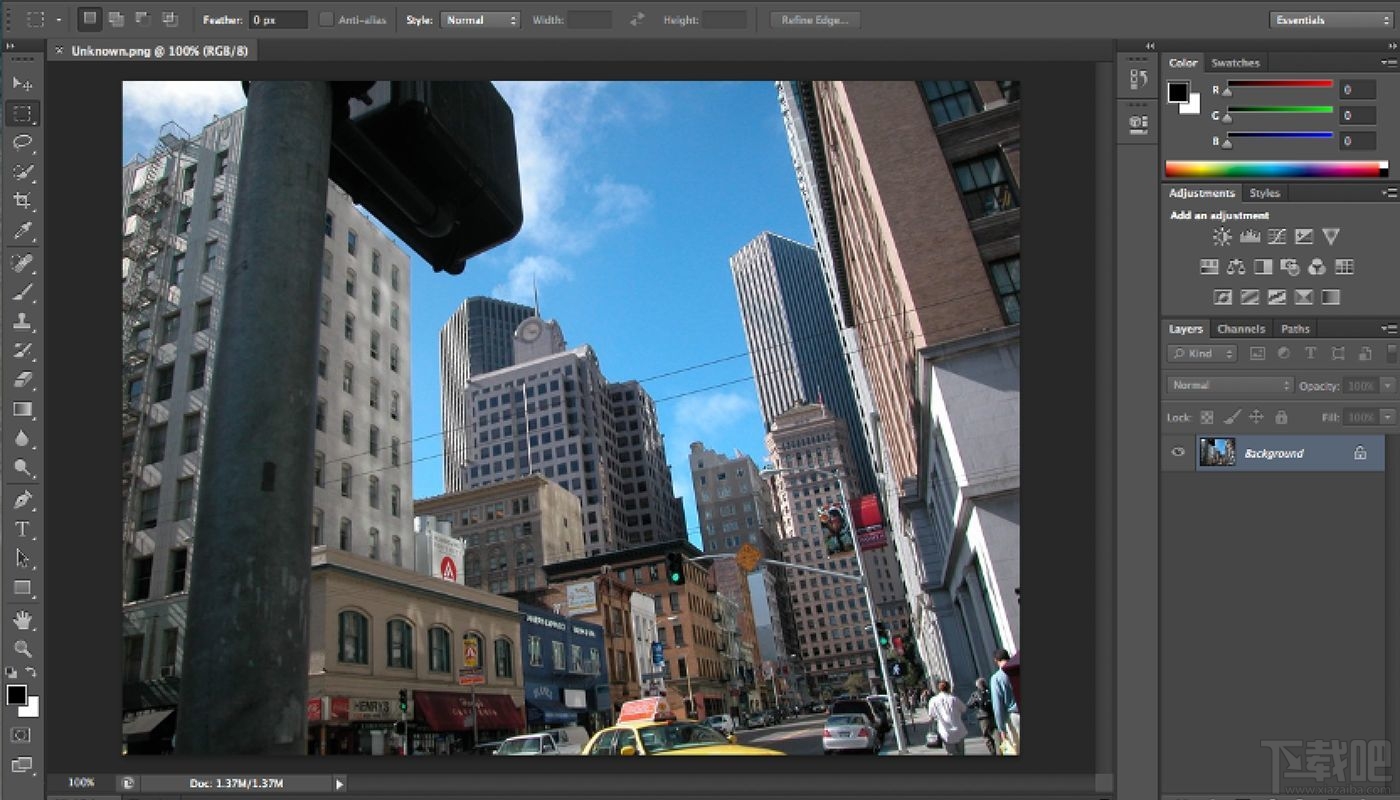This screenshot has height=800, width=1400.
Task: Switch to the Channels tab
Action: 1241,328
